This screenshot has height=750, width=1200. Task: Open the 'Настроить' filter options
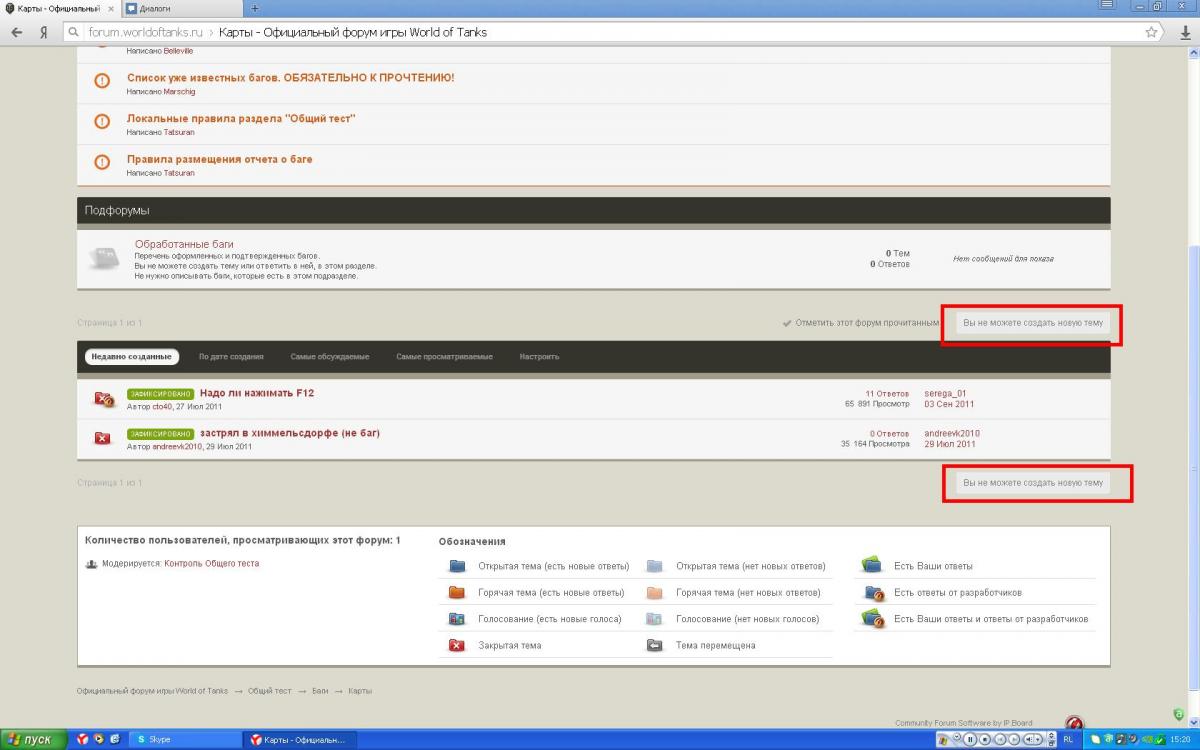[x=539, y=357]
